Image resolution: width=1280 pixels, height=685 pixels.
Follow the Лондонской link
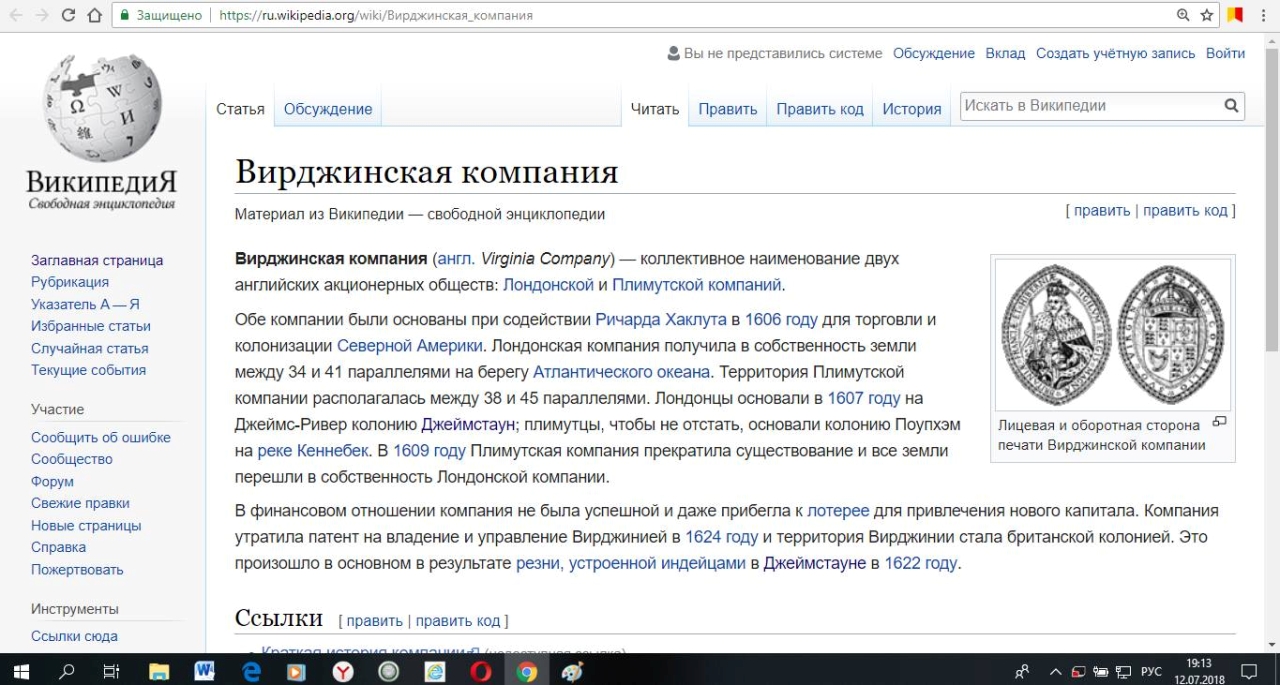pyautogui.click(x=548, y=285)
